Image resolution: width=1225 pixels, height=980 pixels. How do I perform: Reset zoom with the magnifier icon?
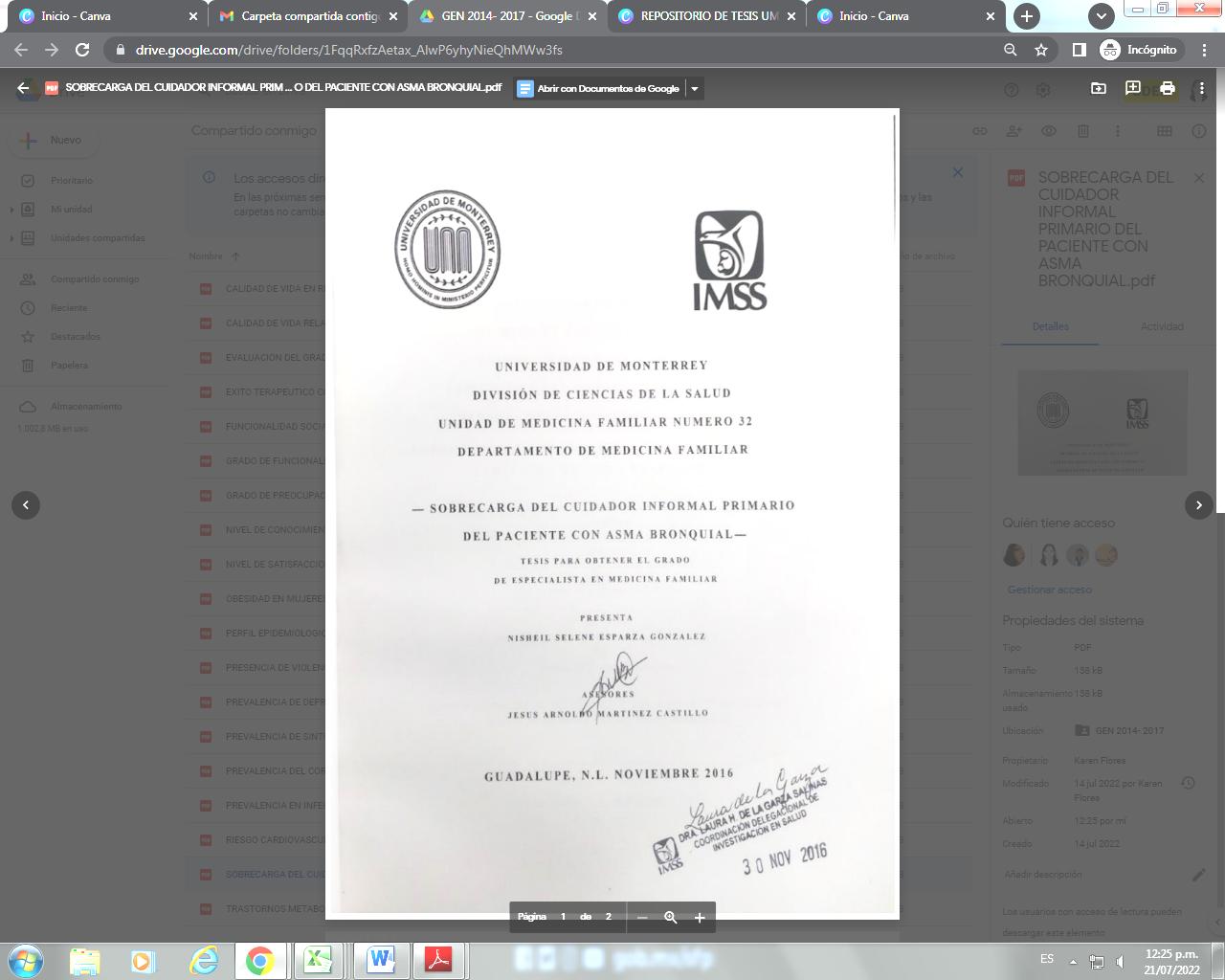(671, 917)
